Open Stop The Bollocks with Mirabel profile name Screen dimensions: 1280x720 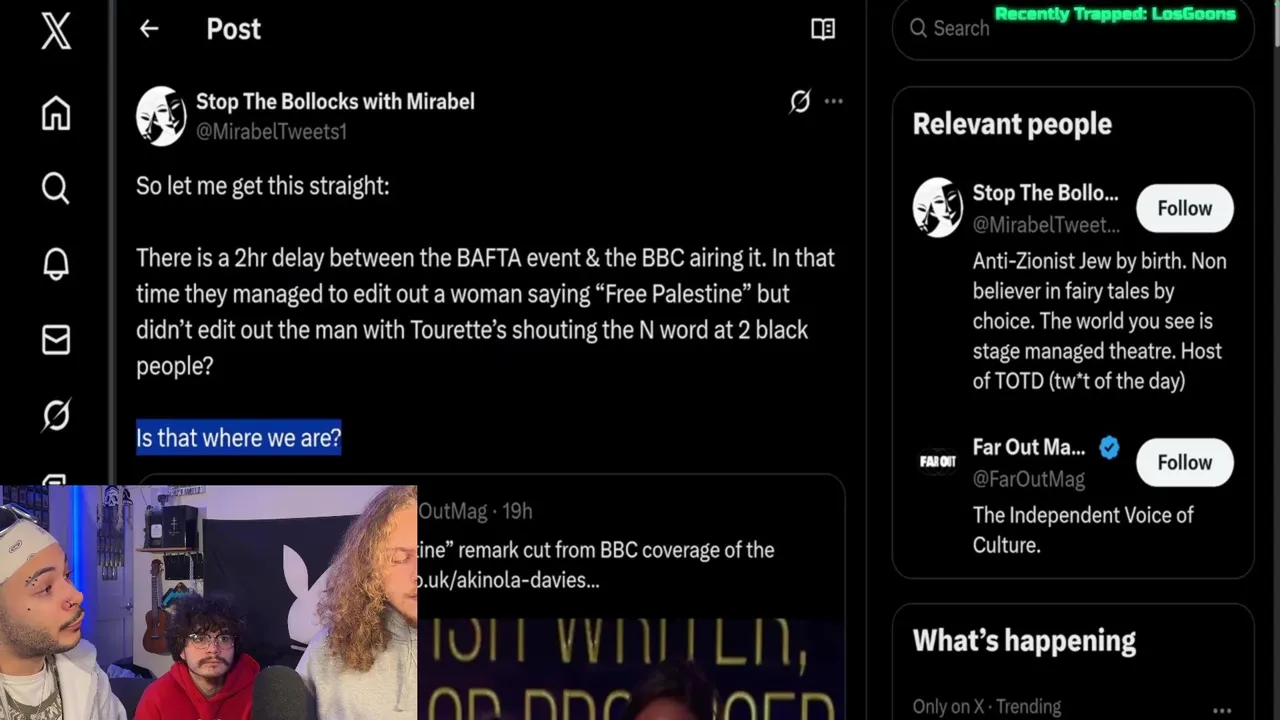coord(335,101)
